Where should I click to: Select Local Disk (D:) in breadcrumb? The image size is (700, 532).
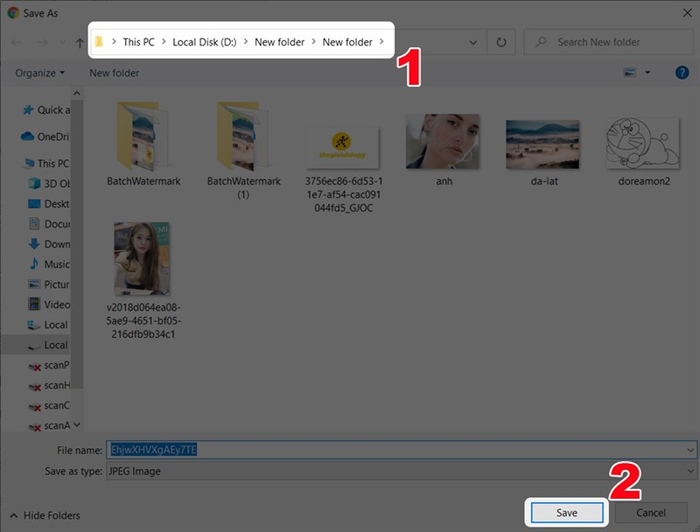204,42
